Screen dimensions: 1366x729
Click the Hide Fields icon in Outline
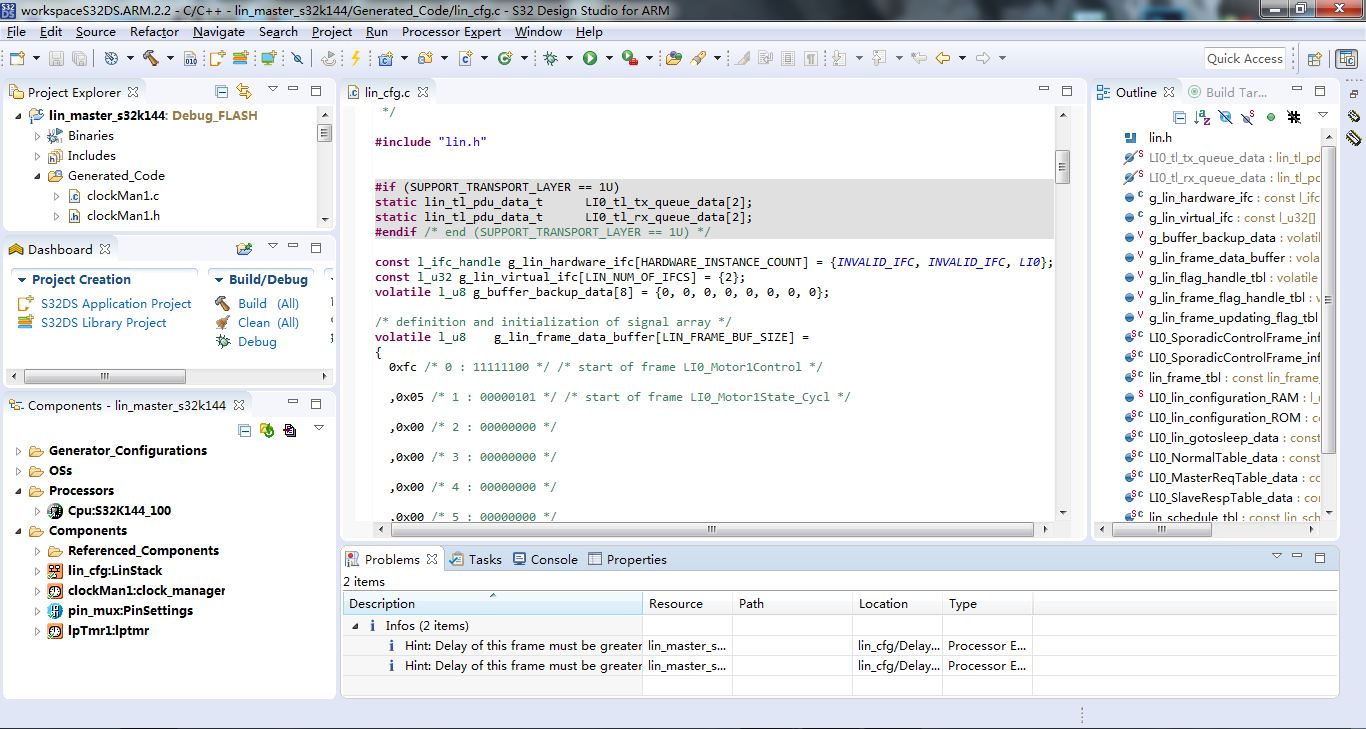tap(1225, 117)
